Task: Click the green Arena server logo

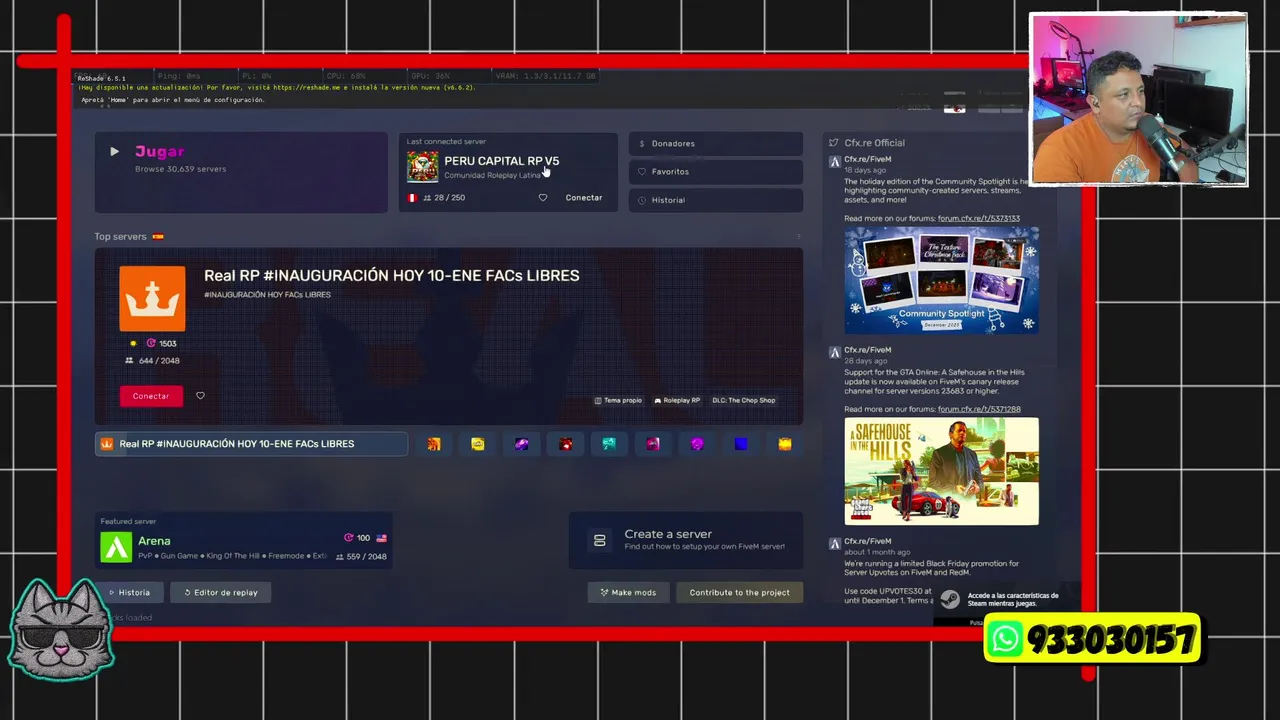Action: 116,547
